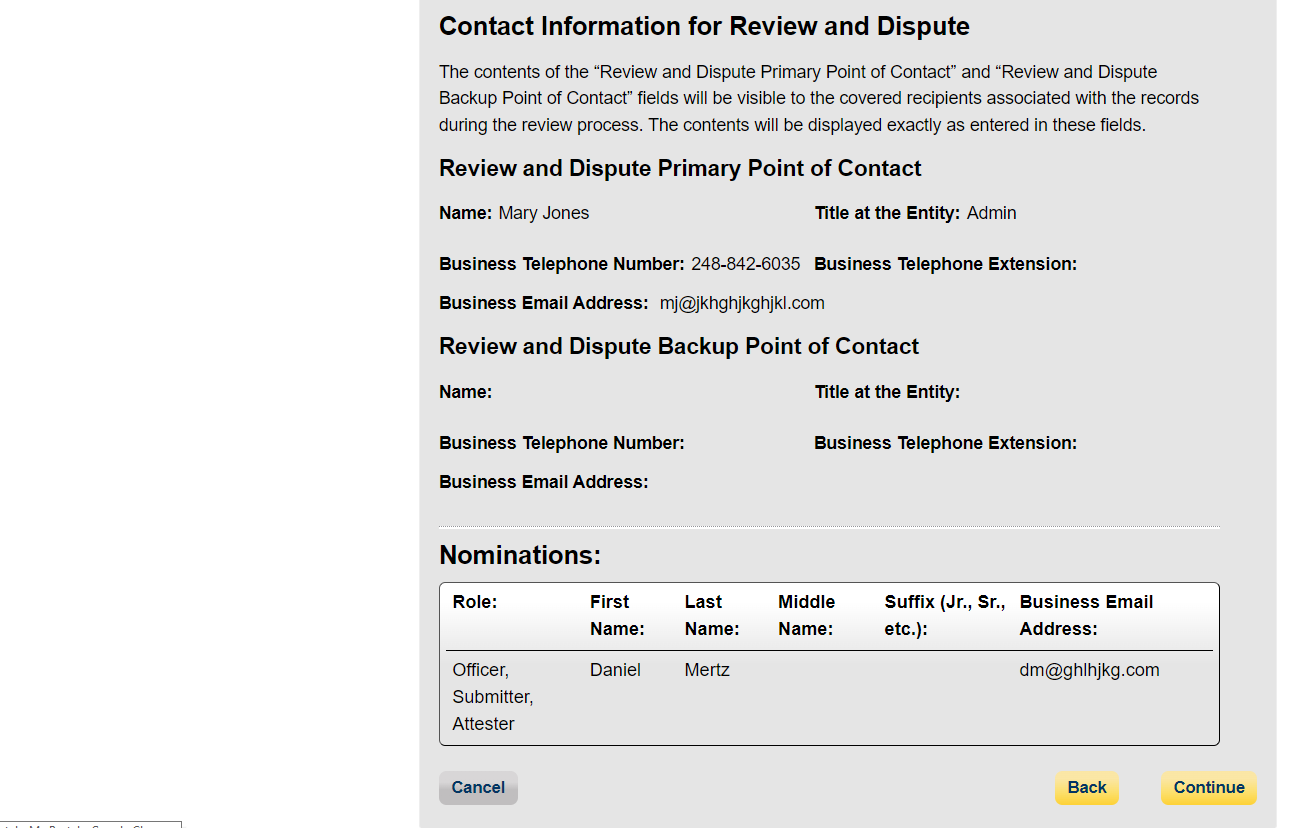Cancel the review form
Viewport: 1306px width, 828px height.
click(x=478, y=788)
